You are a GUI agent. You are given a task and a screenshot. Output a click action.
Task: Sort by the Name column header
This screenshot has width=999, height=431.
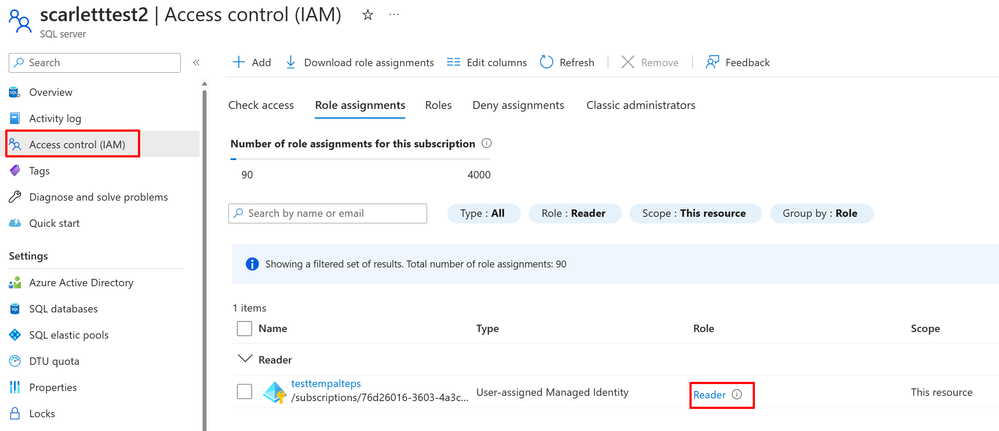tap(273, 329)
